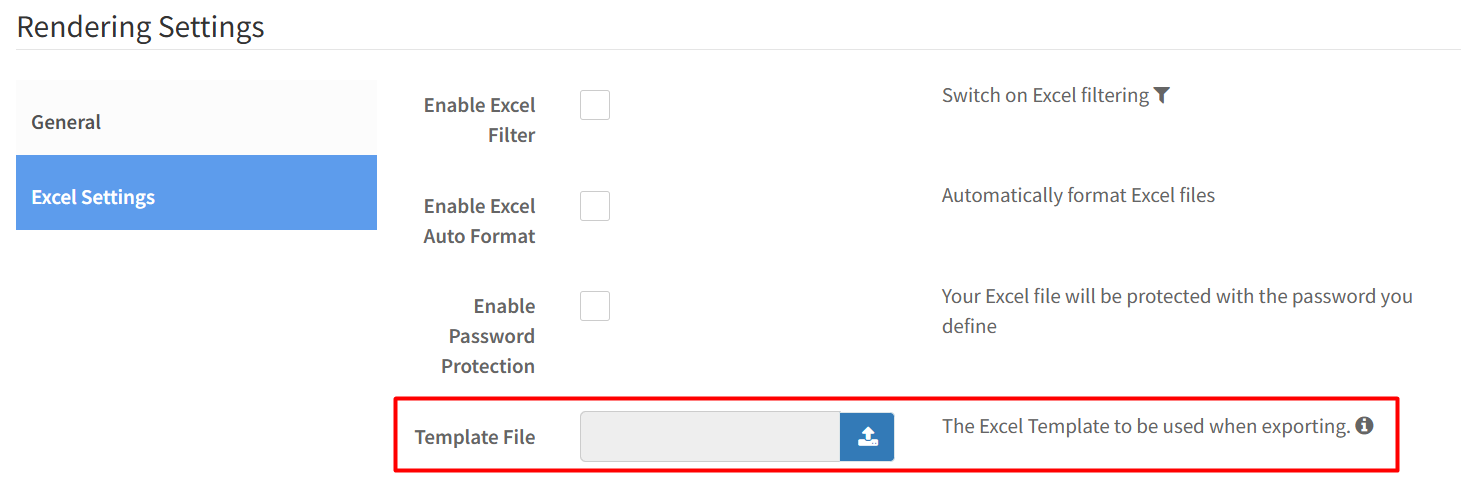Tick the Enable Excel Auto Format checkbox
Screen dimensions: 1483x479
595,206
